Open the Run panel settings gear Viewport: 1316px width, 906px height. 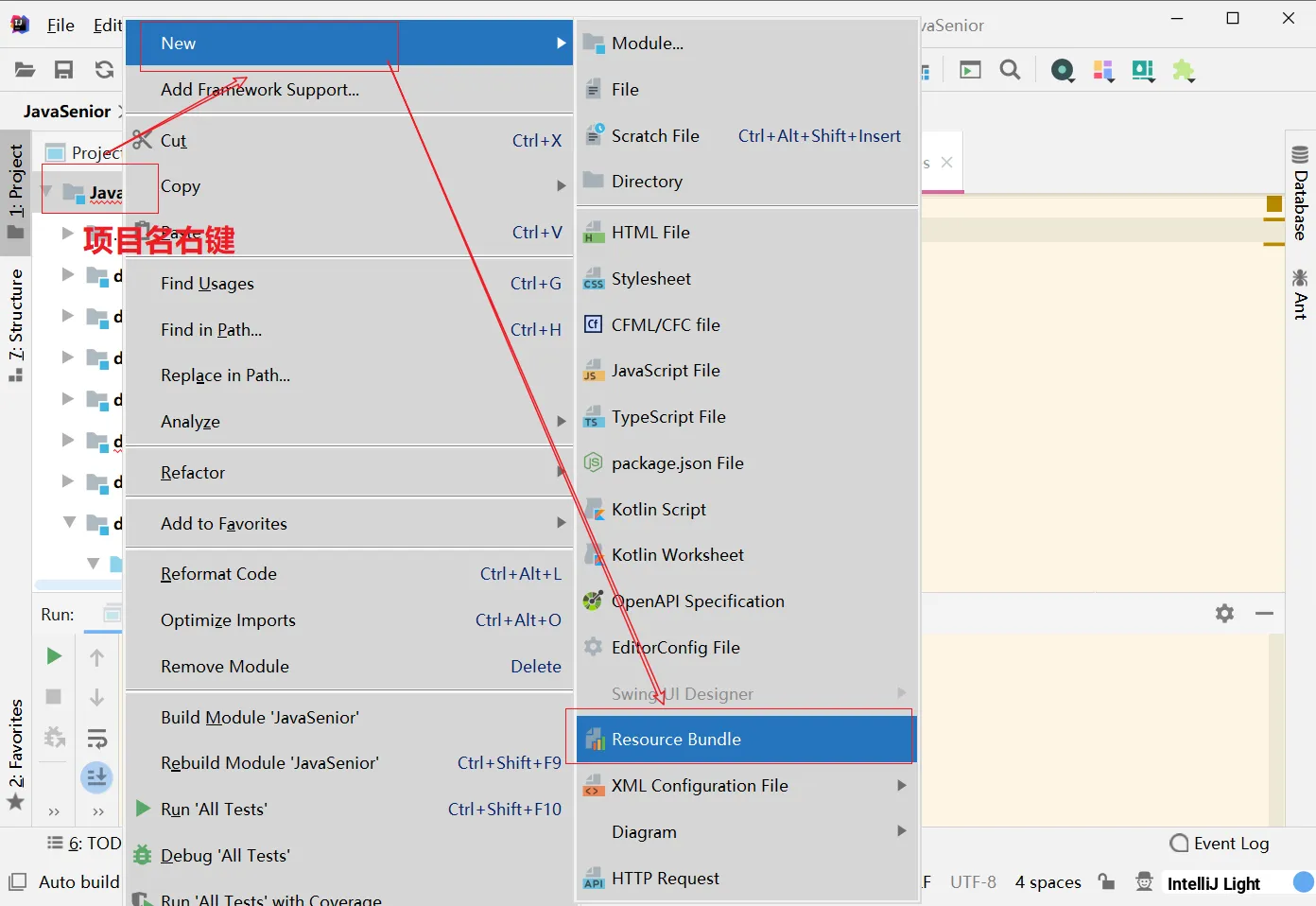click(x=1224, y=614)
